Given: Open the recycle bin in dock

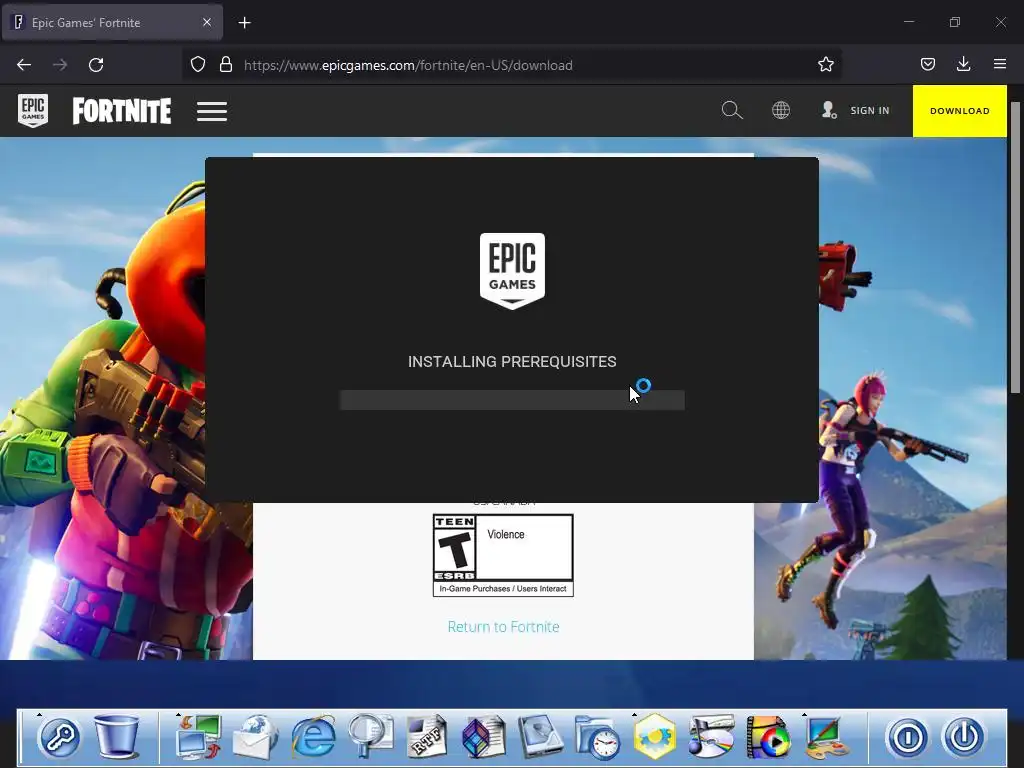Looking at the screenshot, I should tap(117, 736).
